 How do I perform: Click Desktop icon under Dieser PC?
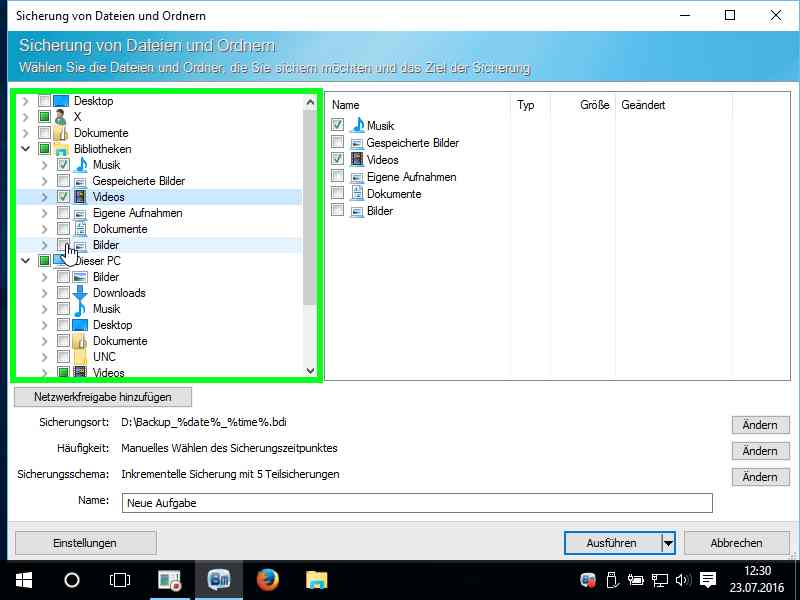[x=80, y=325]
